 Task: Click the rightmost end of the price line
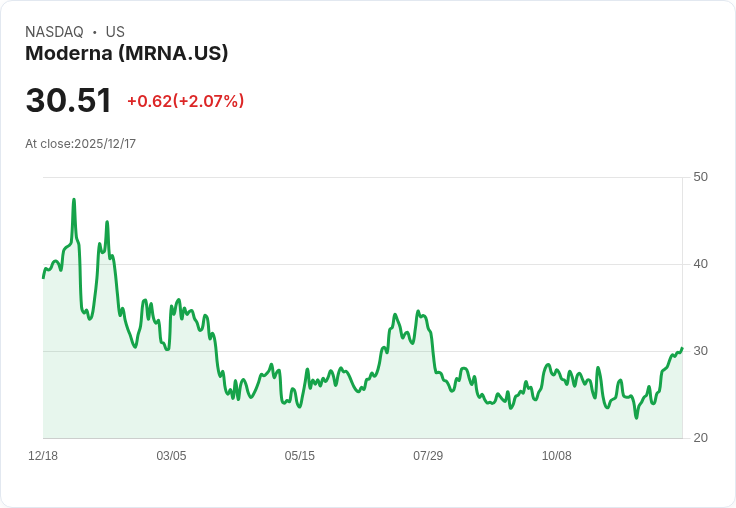(682, 348)
